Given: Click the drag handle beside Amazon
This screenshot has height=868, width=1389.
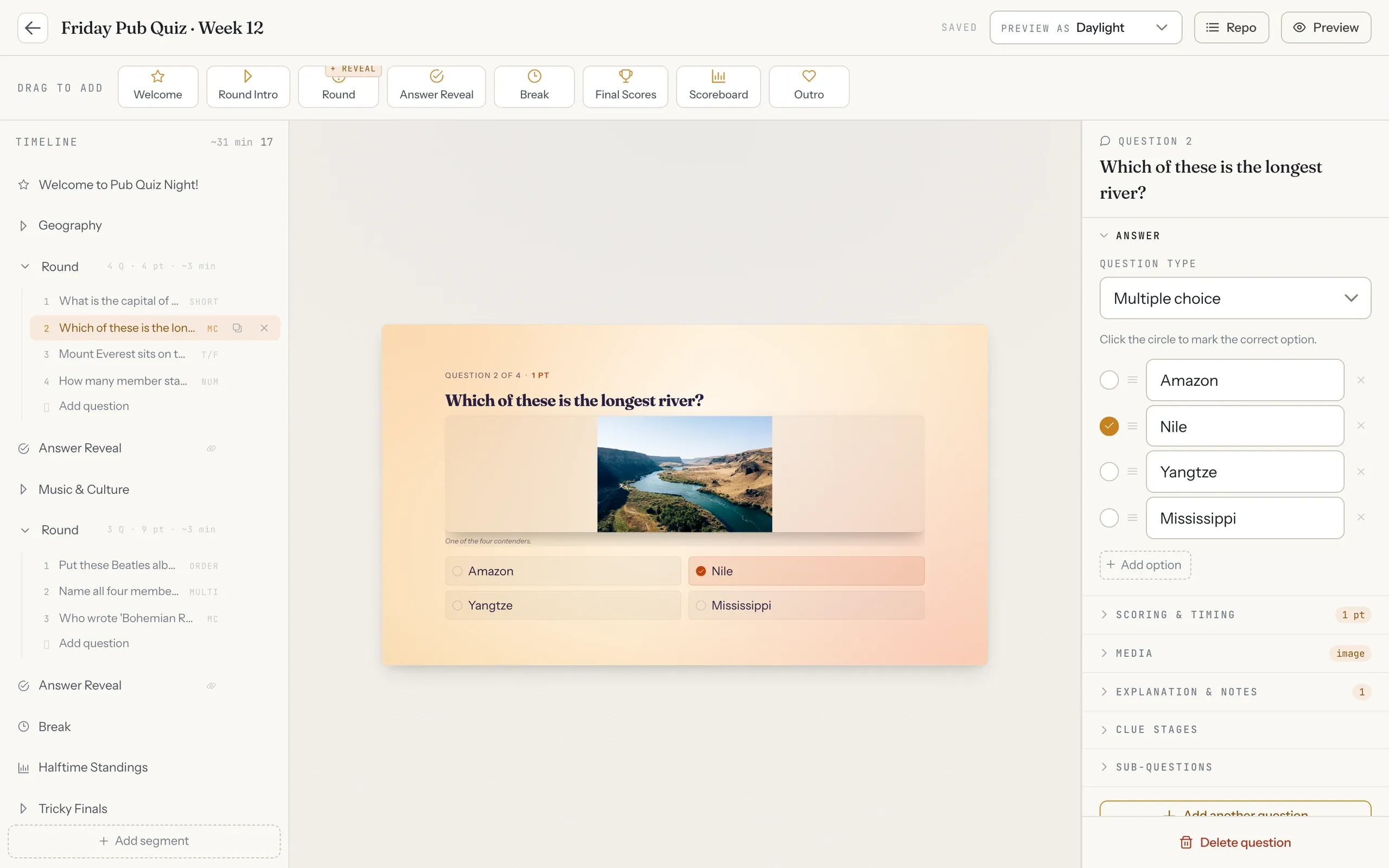Looking at the screenshot, I should [x=1132, y=379].
